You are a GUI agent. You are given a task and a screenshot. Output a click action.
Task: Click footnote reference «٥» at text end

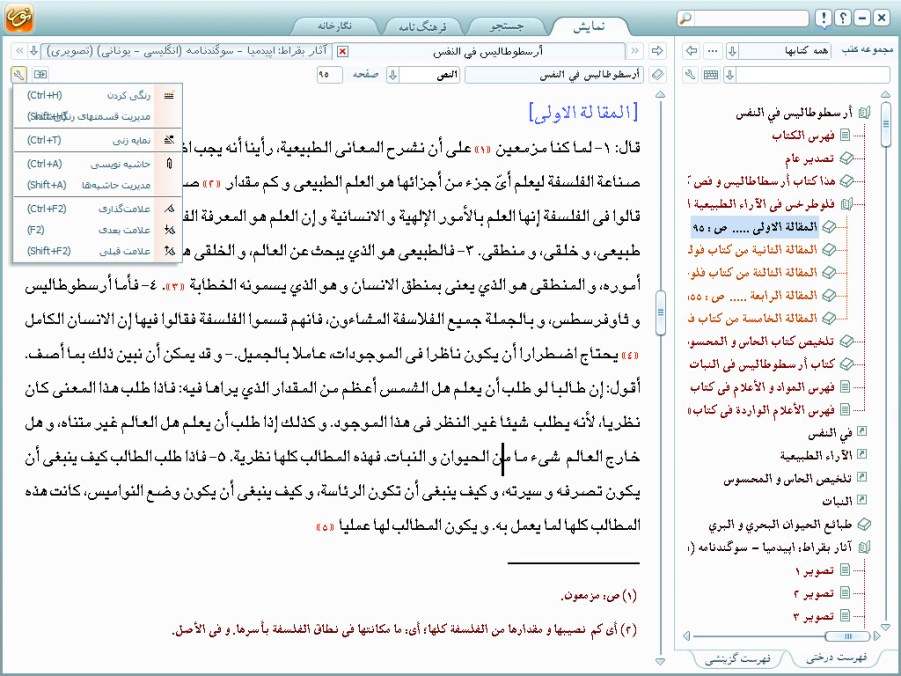pyautogui.click(x=325, y=527)
